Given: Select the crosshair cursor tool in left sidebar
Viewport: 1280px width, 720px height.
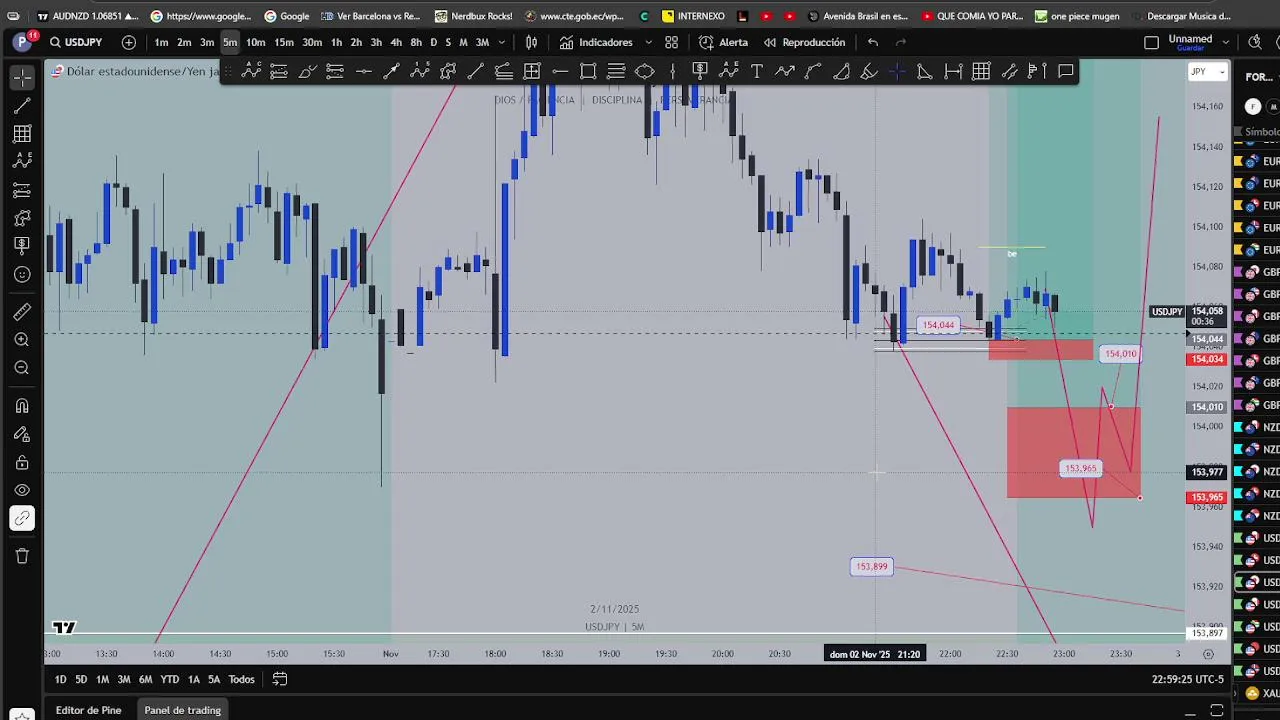Looking at the screenshot, I should (x=22, y=77).
